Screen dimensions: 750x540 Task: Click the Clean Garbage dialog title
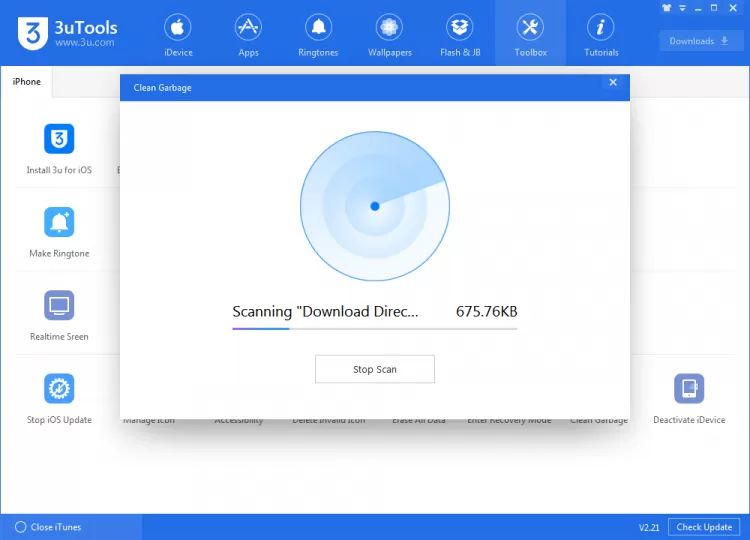pyautogui.click(x=162, y=88)
